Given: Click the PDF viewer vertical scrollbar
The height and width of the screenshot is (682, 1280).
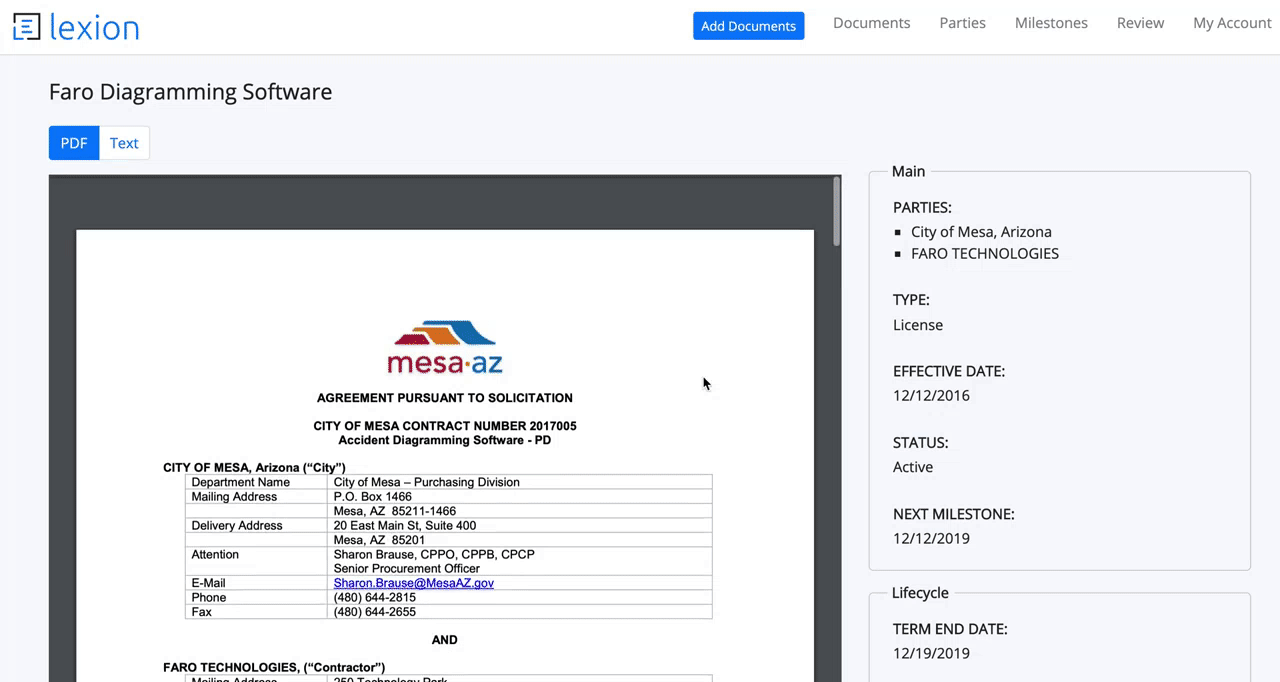Looking at the screenshot, I should click(836, 212).
